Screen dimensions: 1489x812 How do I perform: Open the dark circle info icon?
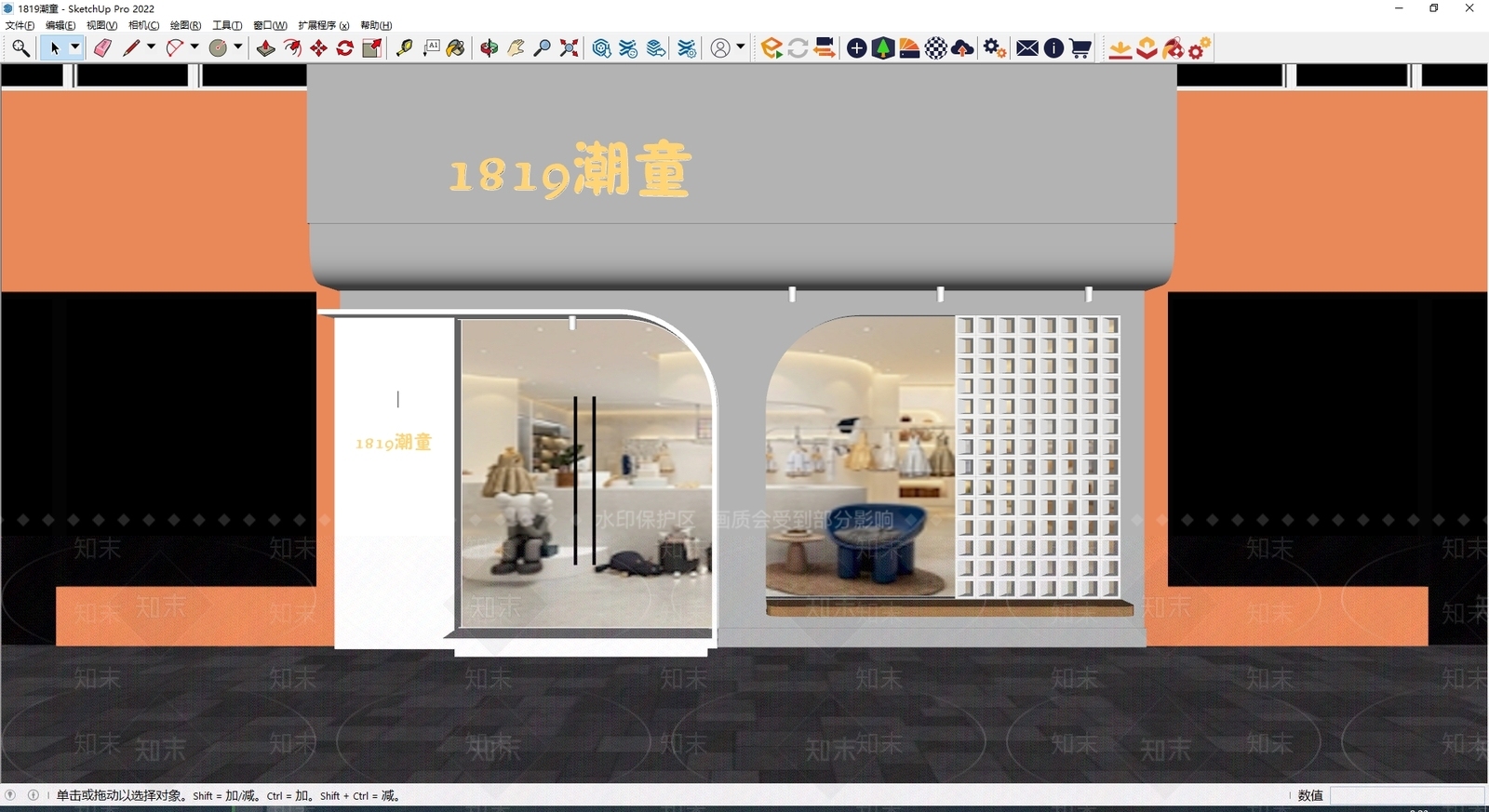click(1053, 48)
